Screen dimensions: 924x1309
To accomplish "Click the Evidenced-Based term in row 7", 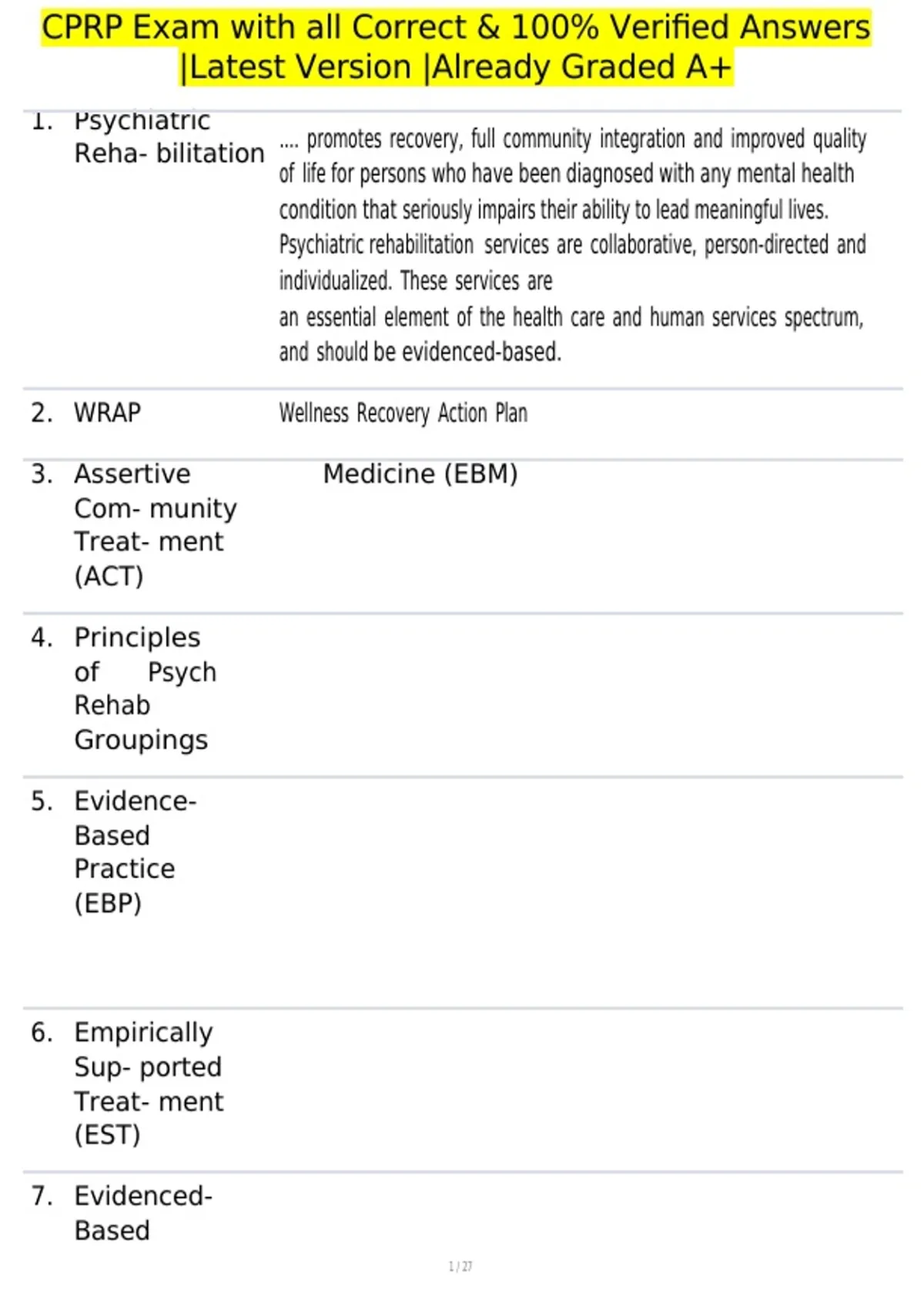I will click(x=143, y=1213).
